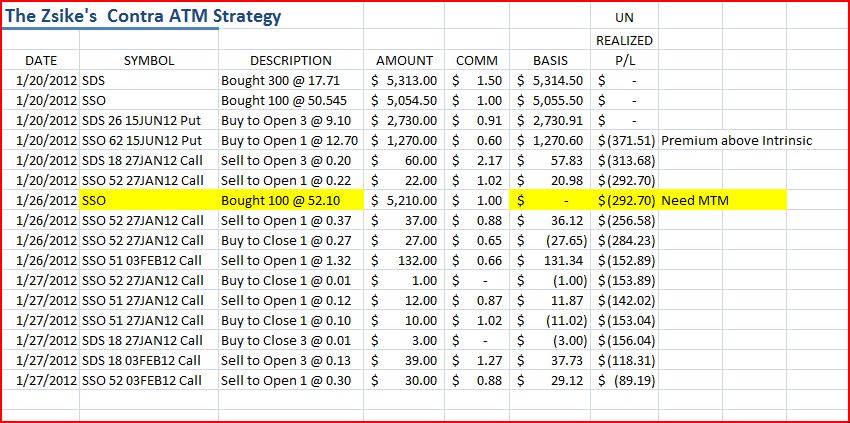The width and height of the screenshot is (850, 423).
Task: Select the final P/L cell showing $(89.19)
Action: click(x=624, y=381)
